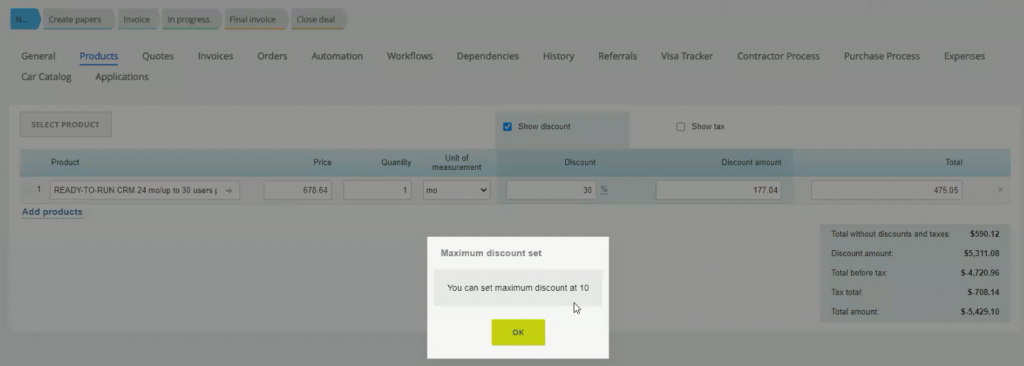Click Total without discounts value $590.12

pos(985,234)
